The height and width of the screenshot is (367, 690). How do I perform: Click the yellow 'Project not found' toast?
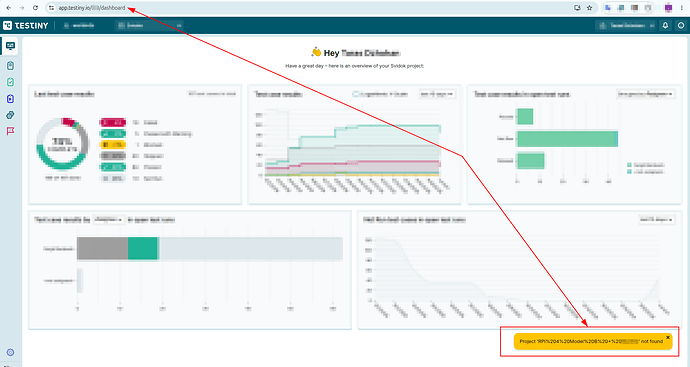(593, 341)
